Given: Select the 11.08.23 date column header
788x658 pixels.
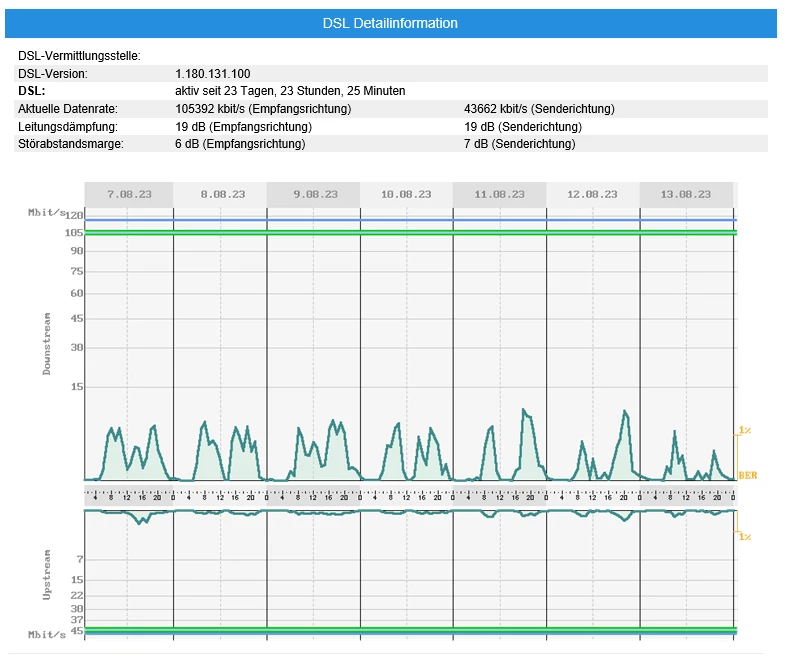Looking at the screenshot, I should tap(500, 195).
